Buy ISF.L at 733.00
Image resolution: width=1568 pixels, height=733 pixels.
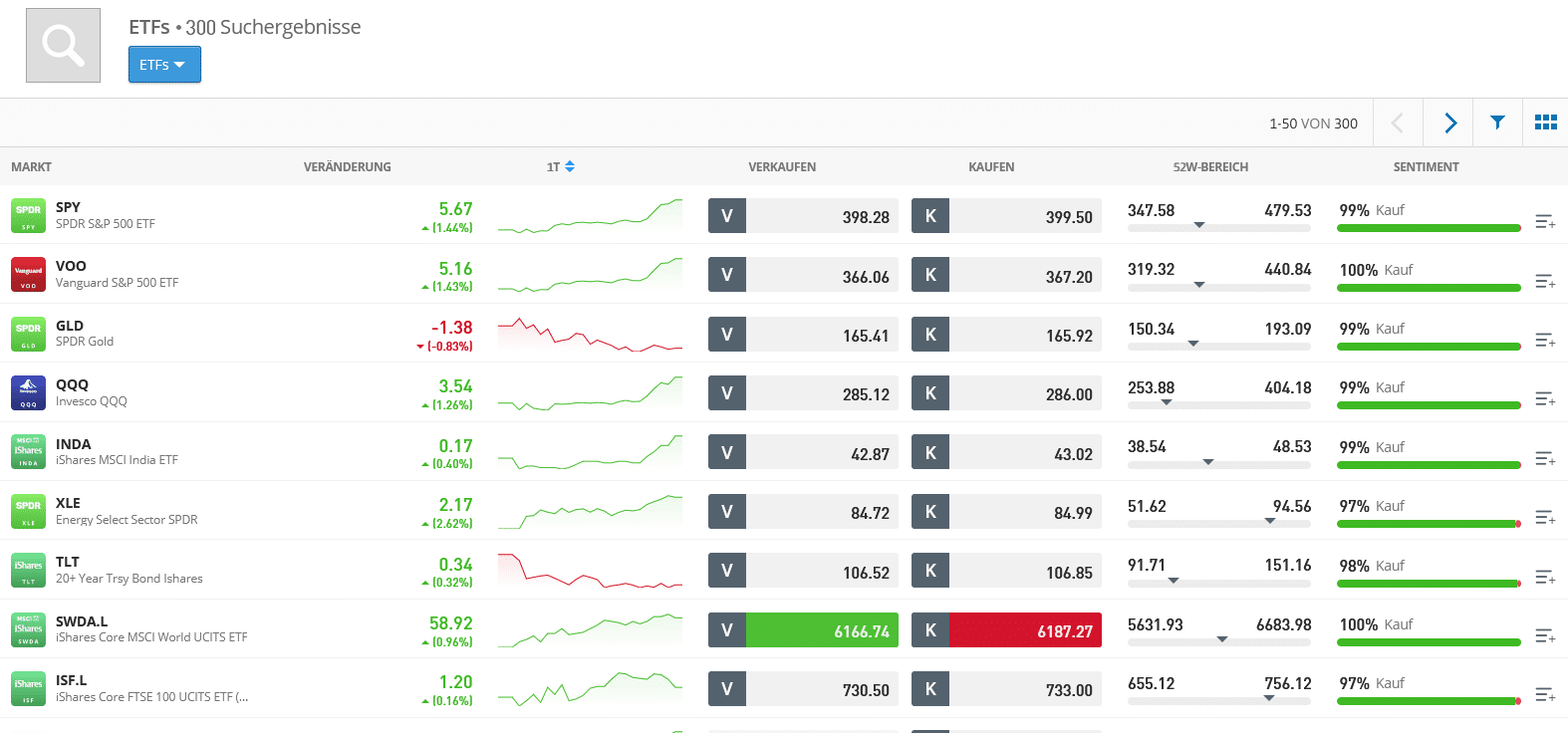[x=1006, y=689]
